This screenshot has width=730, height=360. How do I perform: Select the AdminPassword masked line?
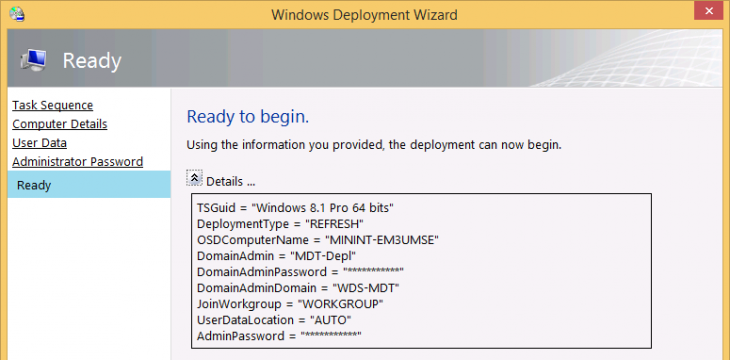coord(279,336)
